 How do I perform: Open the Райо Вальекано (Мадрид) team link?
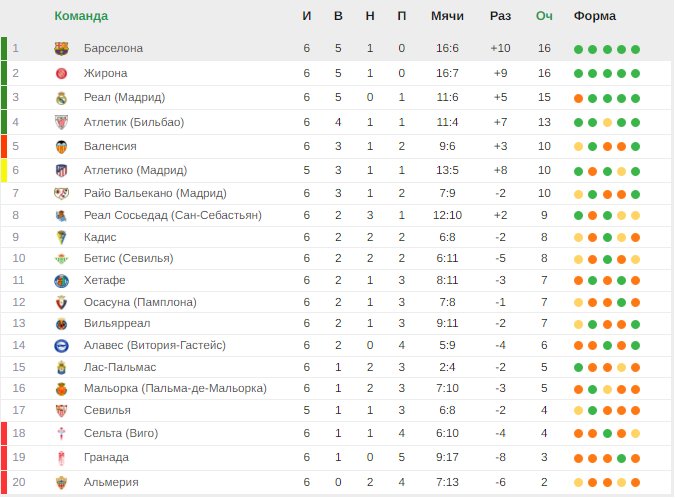pyautogui.click(x=155, y=193)
